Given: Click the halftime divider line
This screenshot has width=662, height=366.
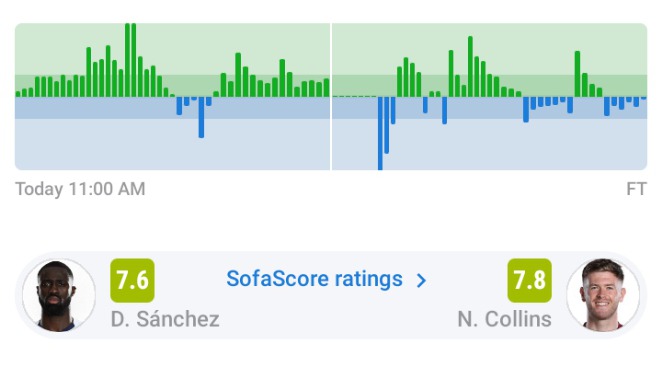Looking at the screenshot, I should tap(331, 97).
